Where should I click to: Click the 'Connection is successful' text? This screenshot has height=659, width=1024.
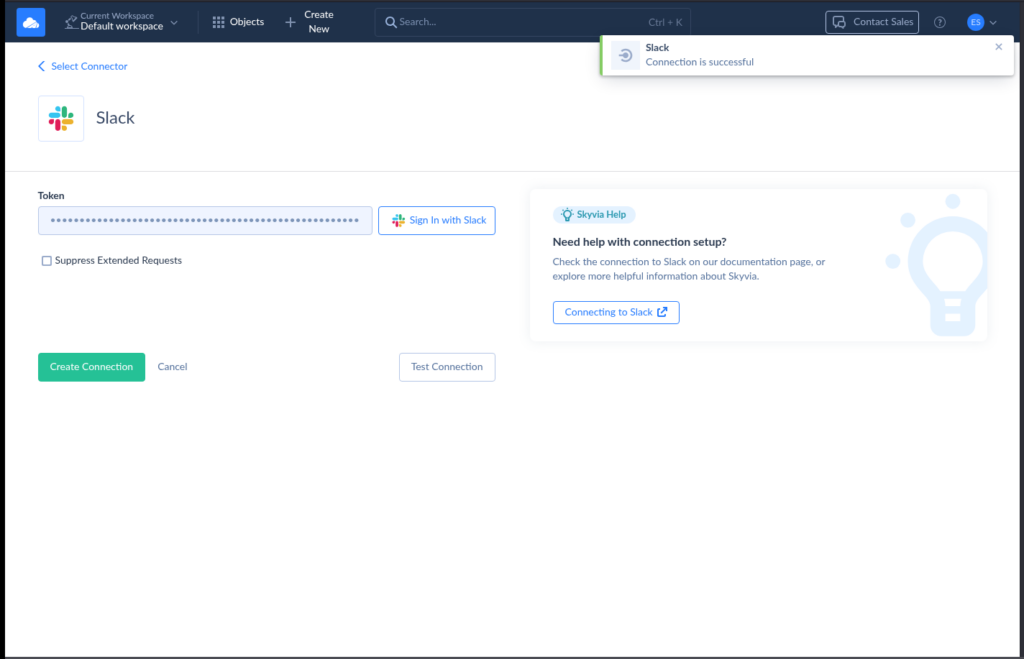(699, 62)
